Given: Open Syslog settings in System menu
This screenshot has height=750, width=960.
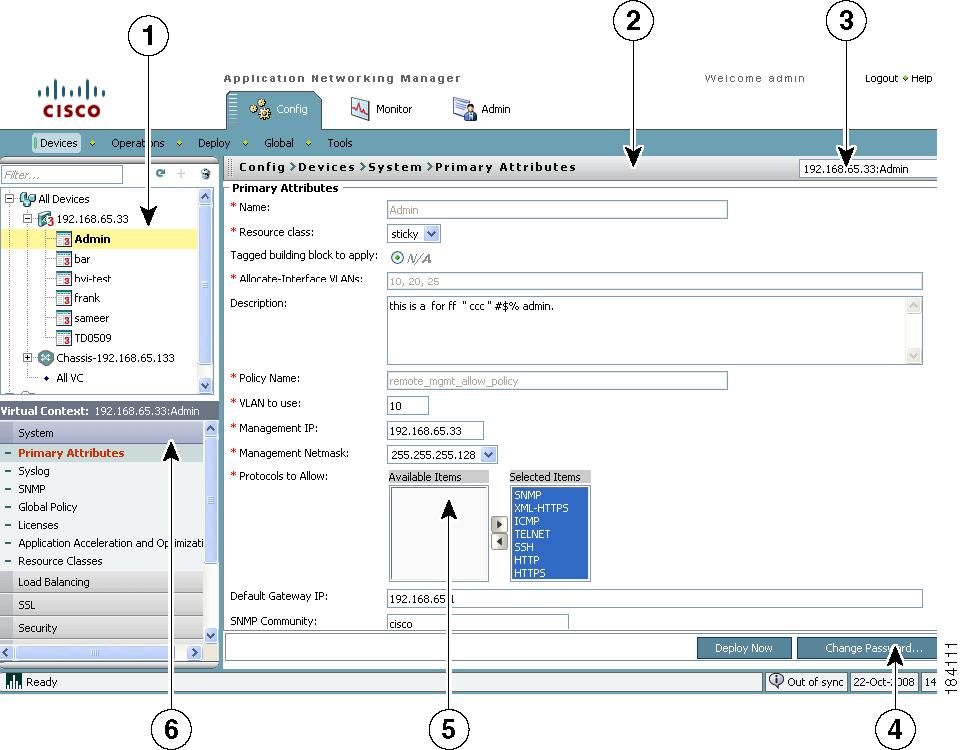Looking at the screenshot, I should point(34,471).
